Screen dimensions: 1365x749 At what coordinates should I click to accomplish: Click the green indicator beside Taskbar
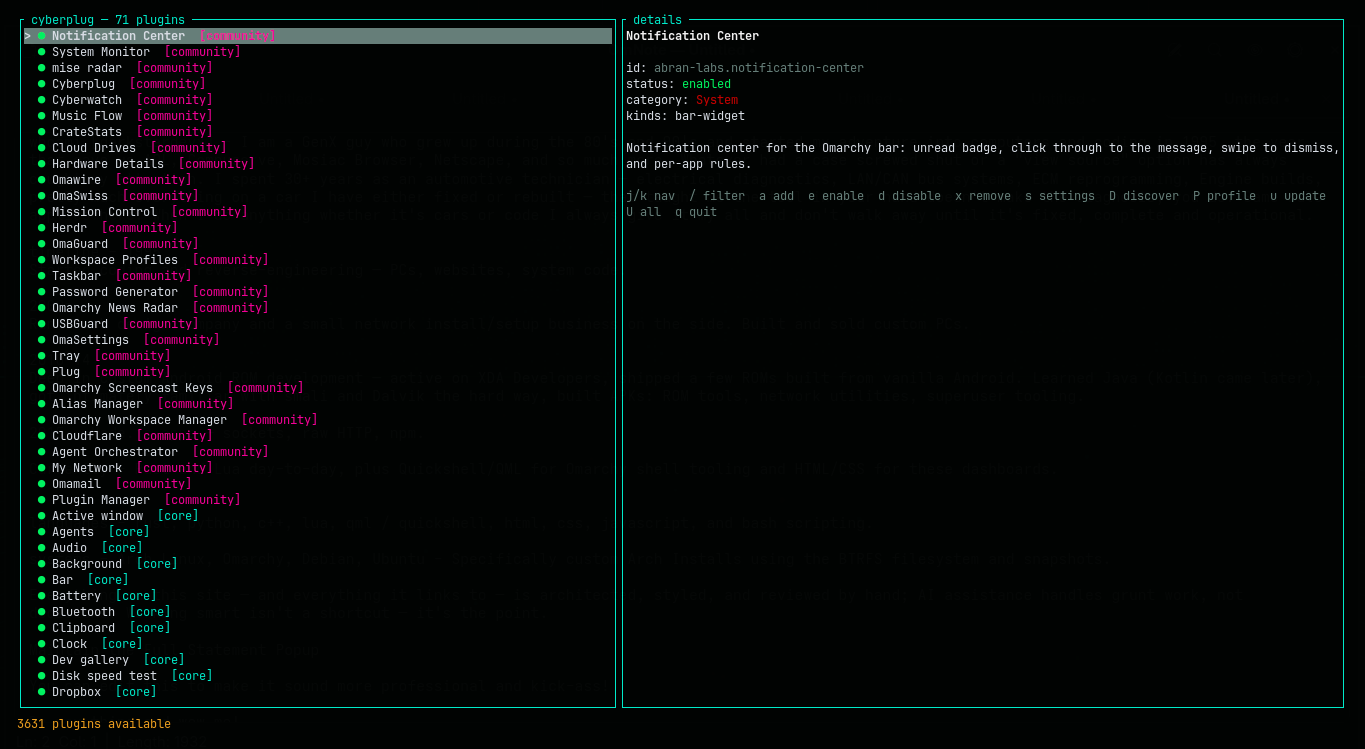[x=42, y=276]
